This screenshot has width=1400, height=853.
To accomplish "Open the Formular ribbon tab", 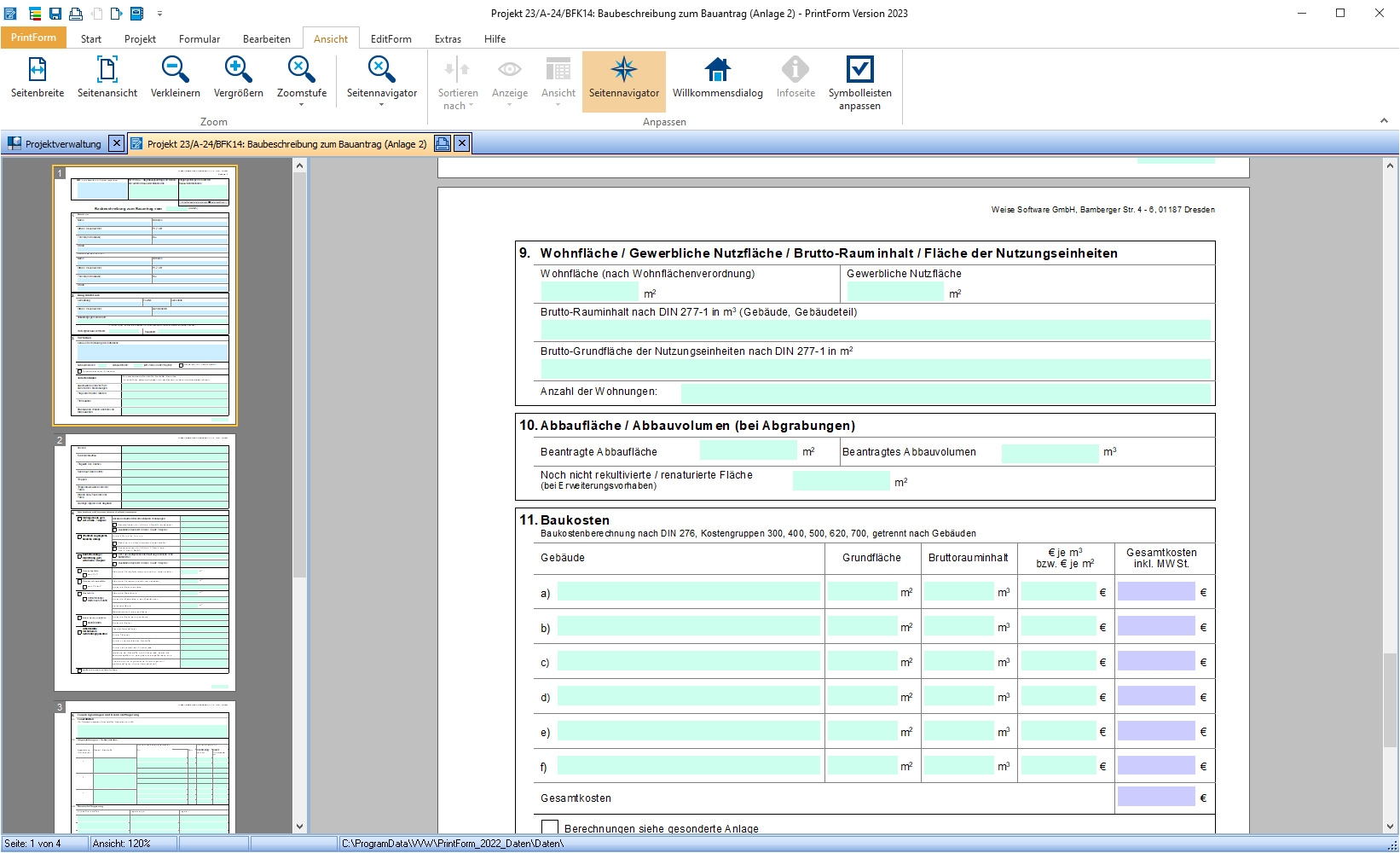I will click(x=199, y=39).
